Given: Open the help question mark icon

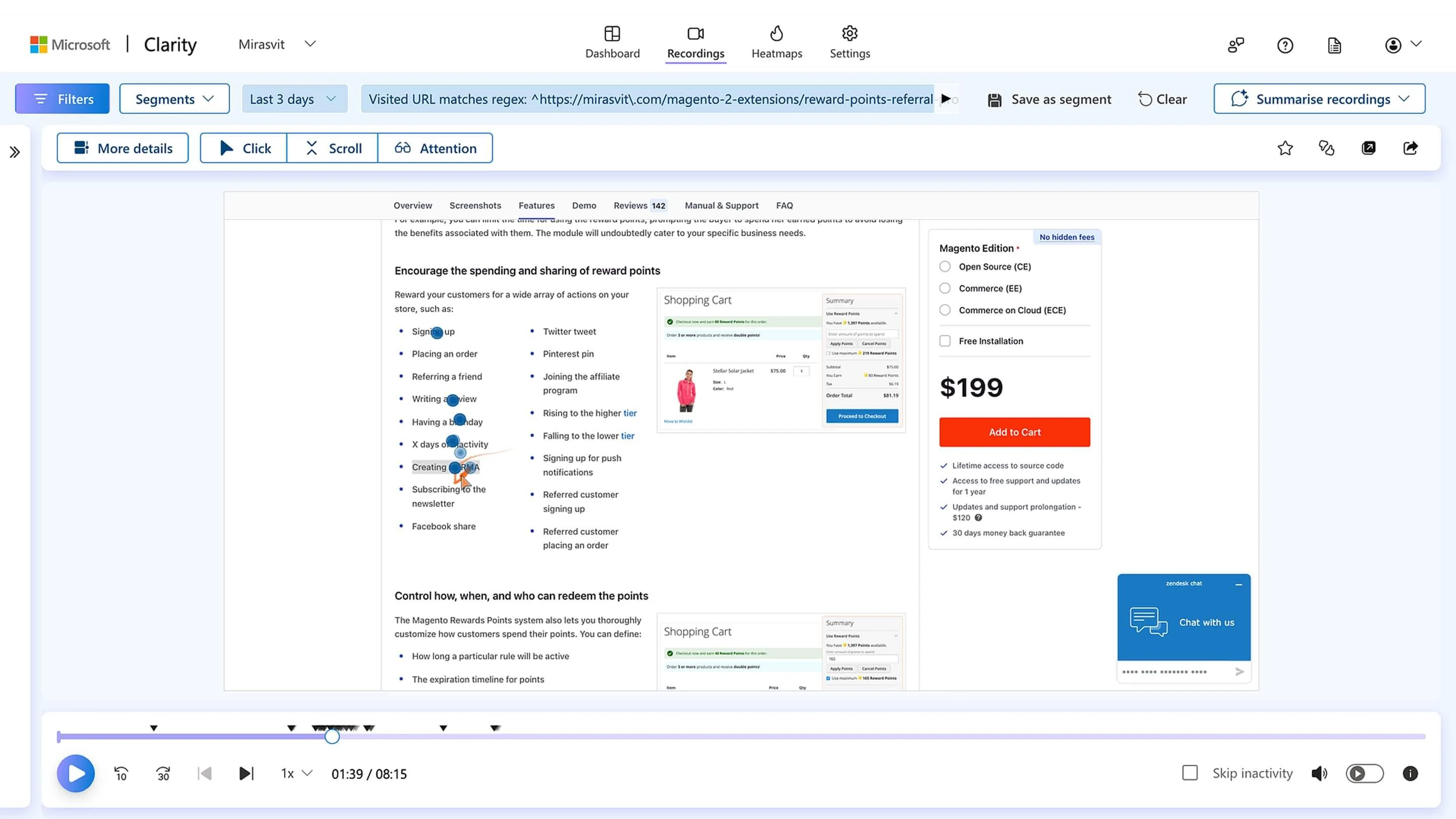Looking at the screenshot, I should 1284,45.
